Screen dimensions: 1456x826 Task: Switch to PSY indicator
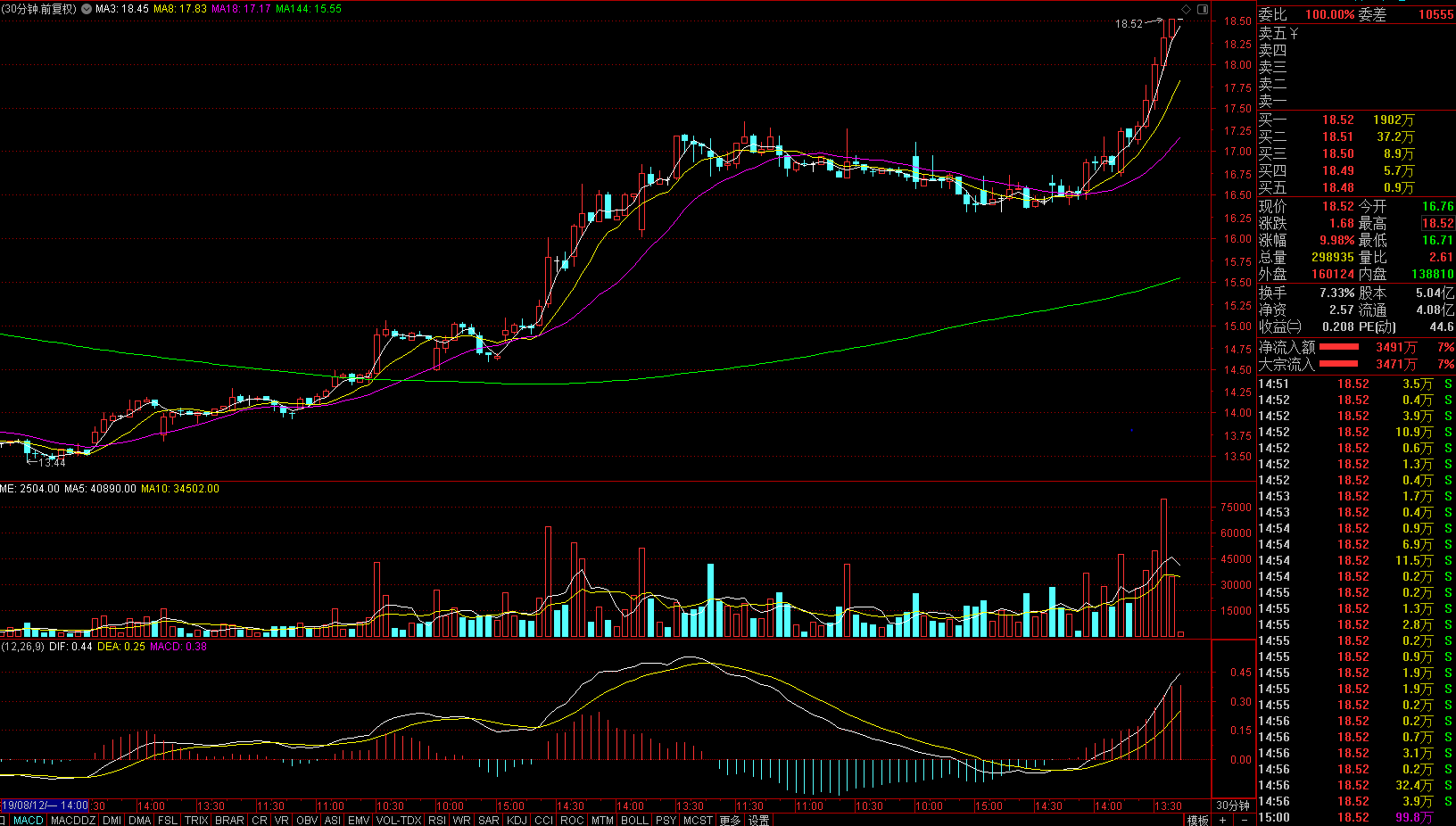(x=666, y=820)
